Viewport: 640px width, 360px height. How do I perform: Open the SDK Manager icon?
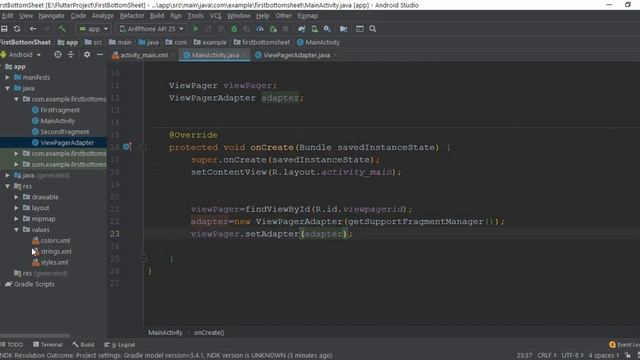(x=327, y=29)
